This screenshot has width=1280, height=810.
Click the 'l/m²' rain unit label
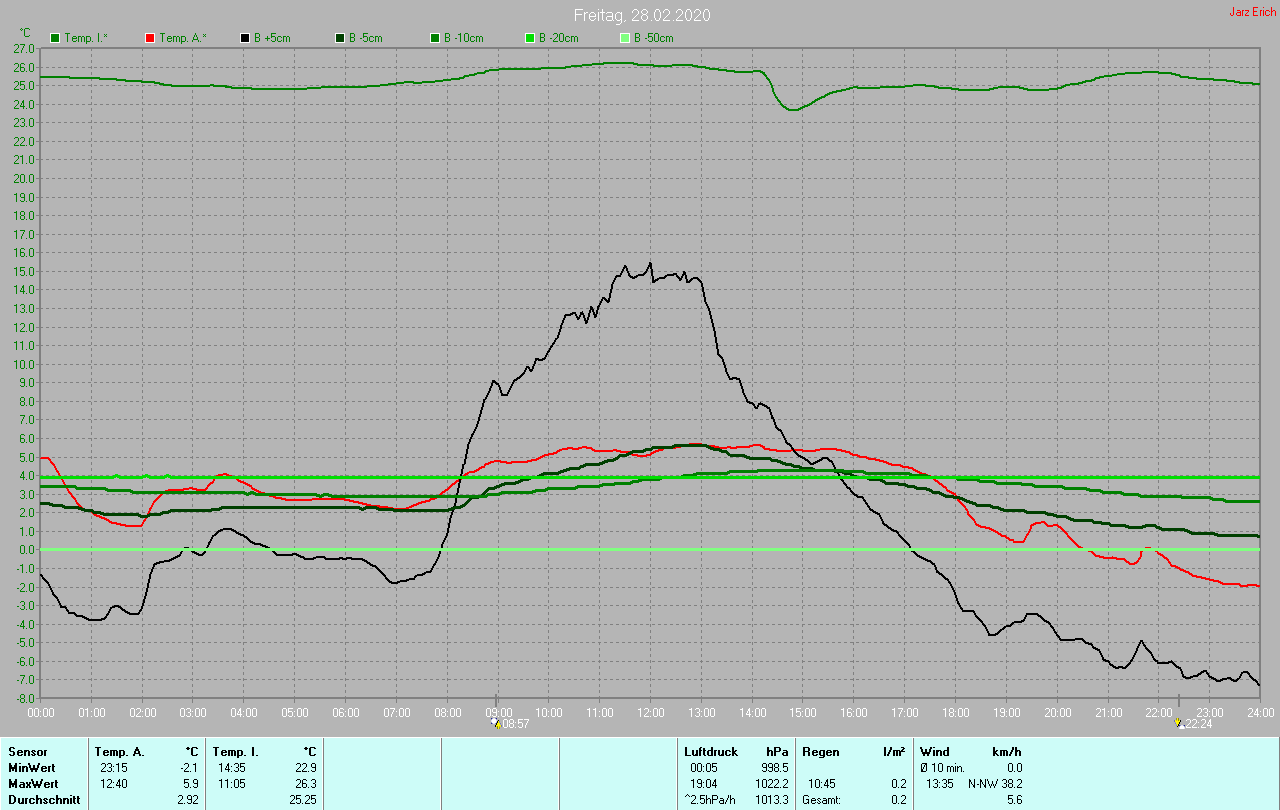click(x=894, y=751)
